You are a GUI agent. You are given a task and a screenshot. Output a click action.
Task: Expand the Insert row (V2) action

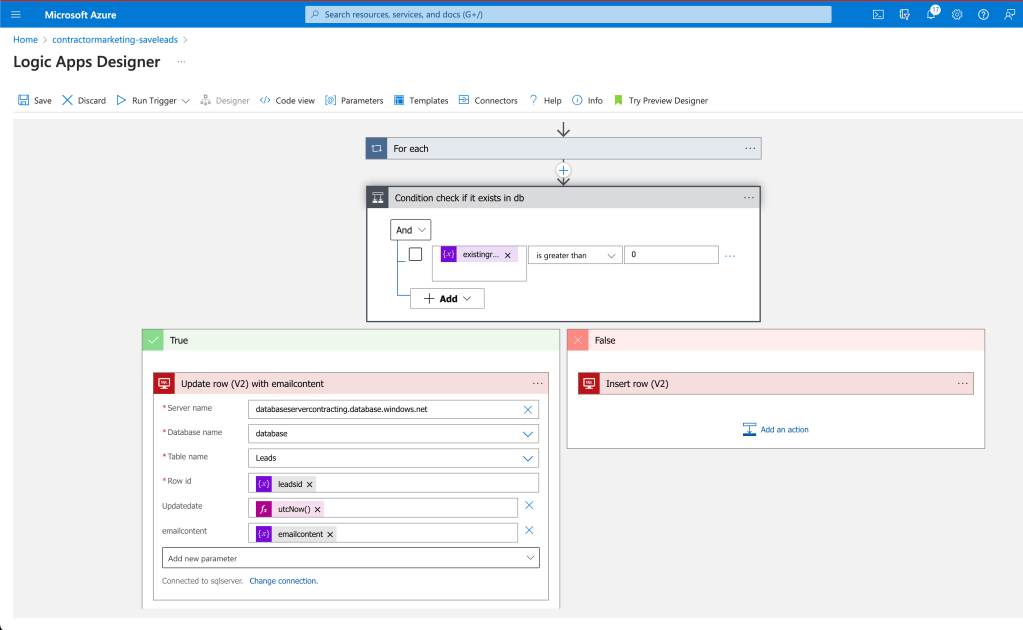pos(776,383)
